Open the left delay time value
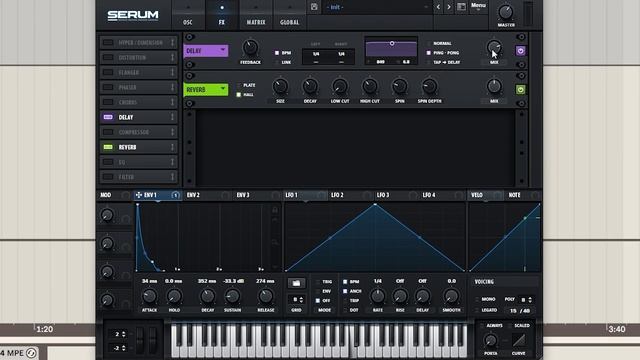 point(316,54)
